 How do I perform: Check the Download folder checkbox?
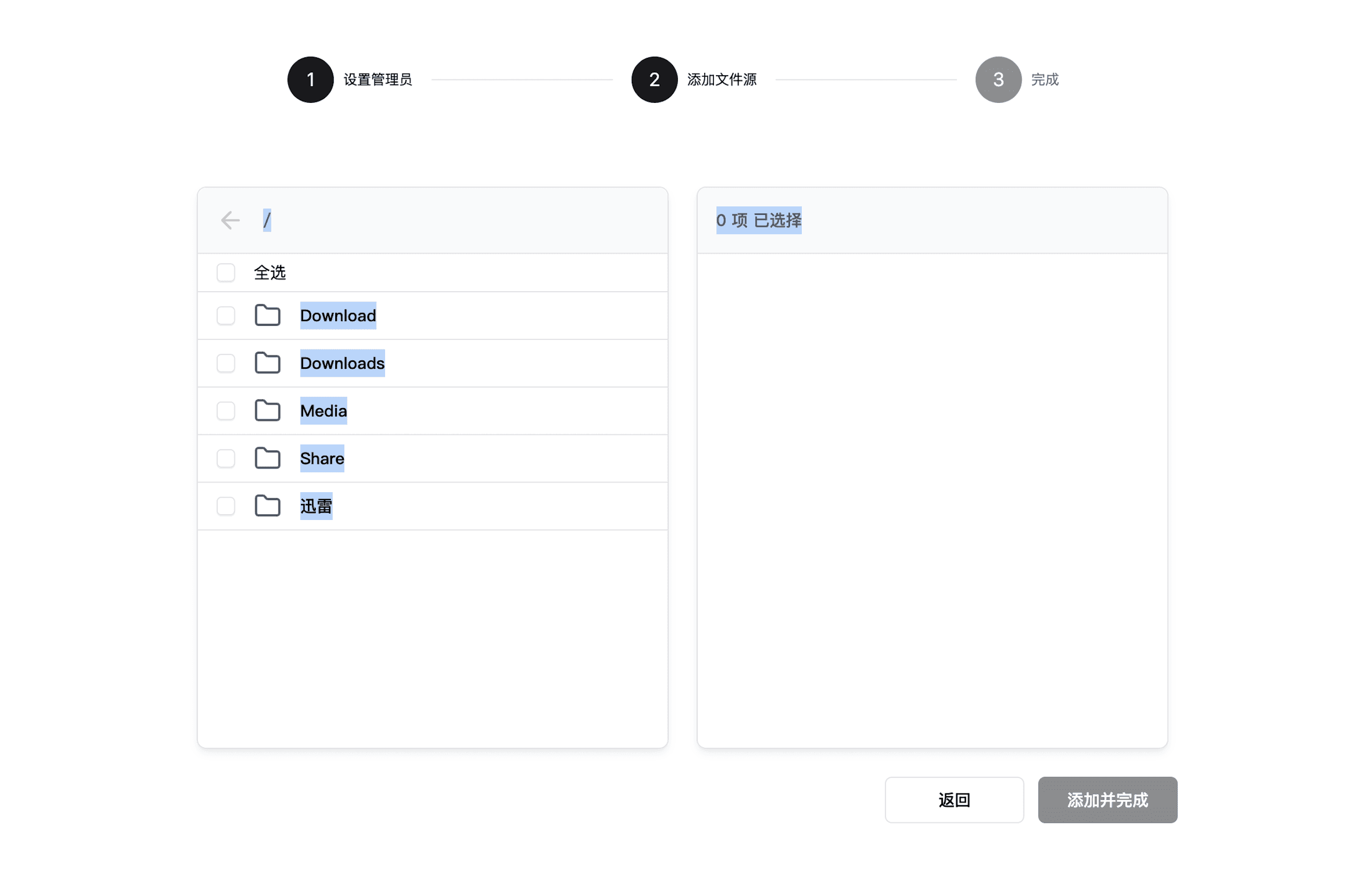(x=226, y=316)
